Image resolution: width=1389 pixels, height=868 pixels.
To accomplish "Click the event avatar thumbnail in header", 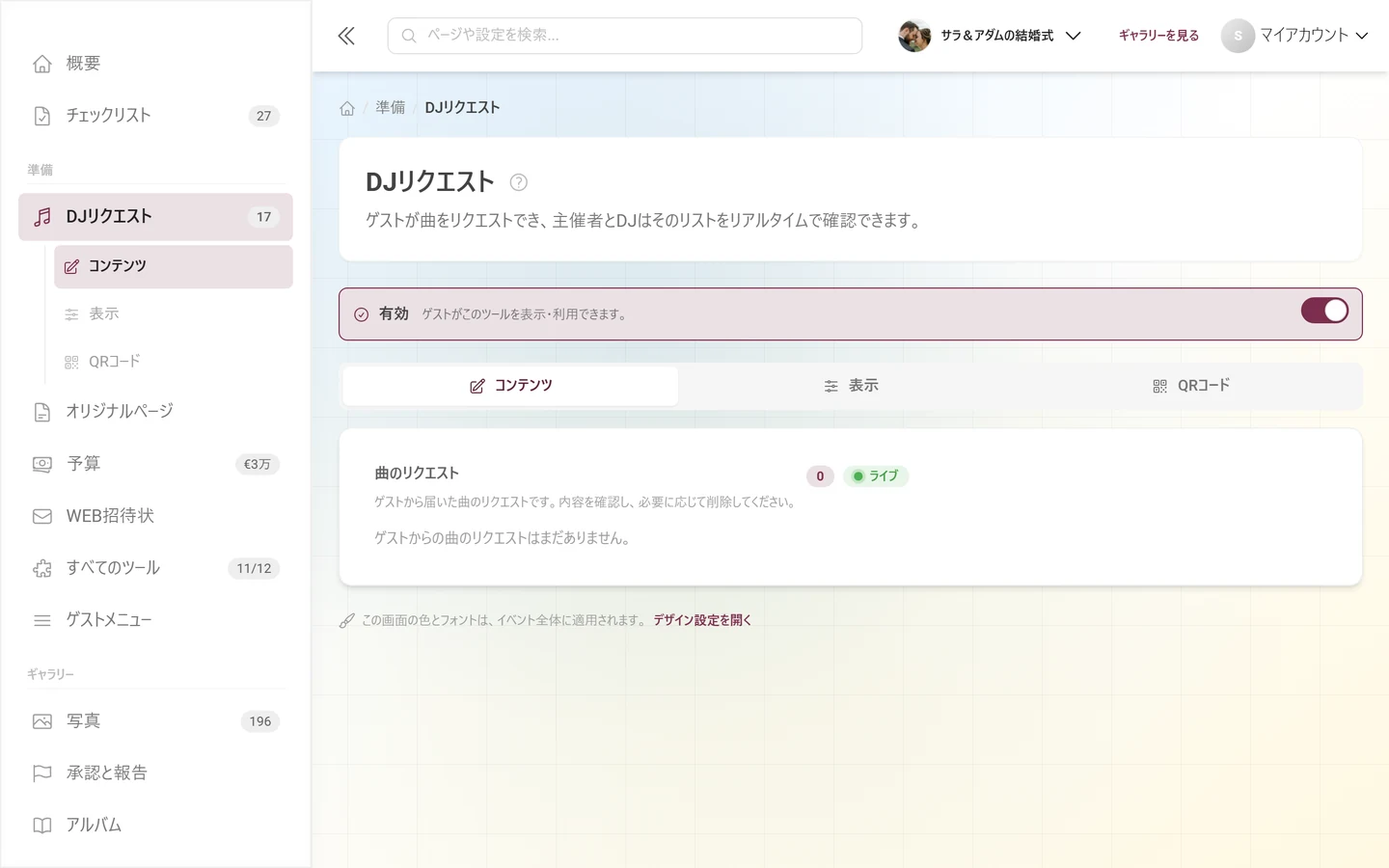I will (x=914, y=36).
